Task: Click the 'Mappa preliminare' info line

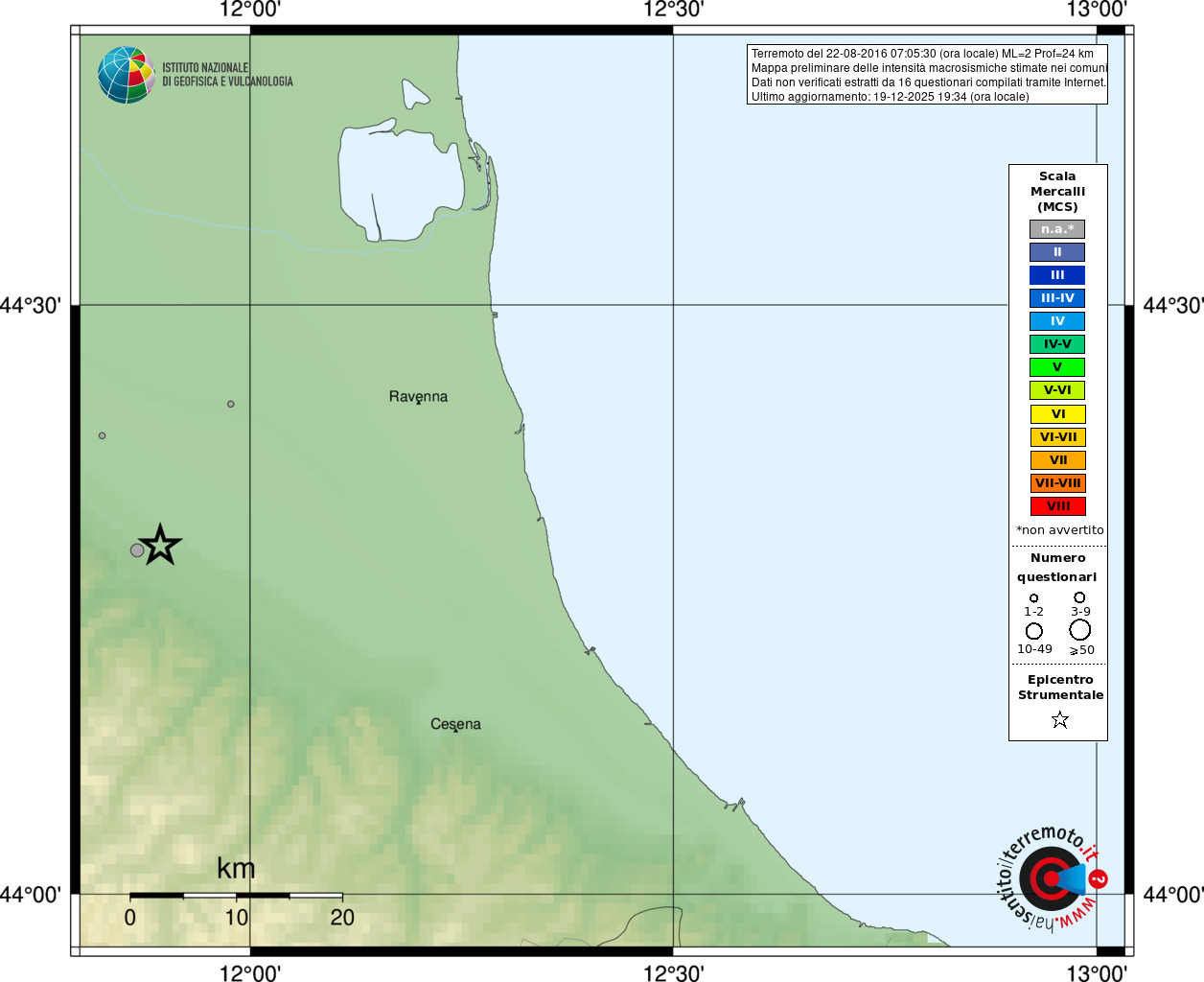Action: (x=929, y=68)
